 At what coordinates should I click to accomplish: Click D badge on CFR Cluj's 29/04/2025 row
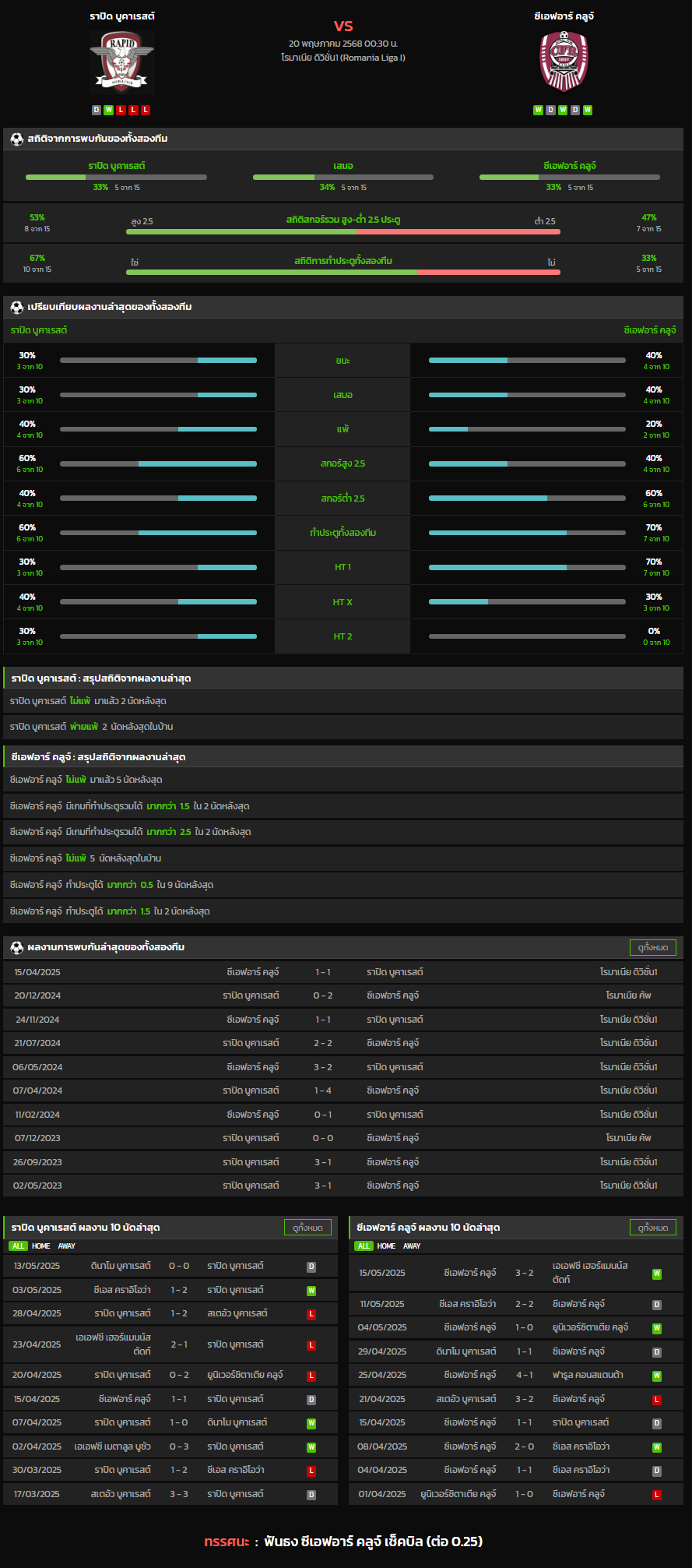click(657, 1352)
